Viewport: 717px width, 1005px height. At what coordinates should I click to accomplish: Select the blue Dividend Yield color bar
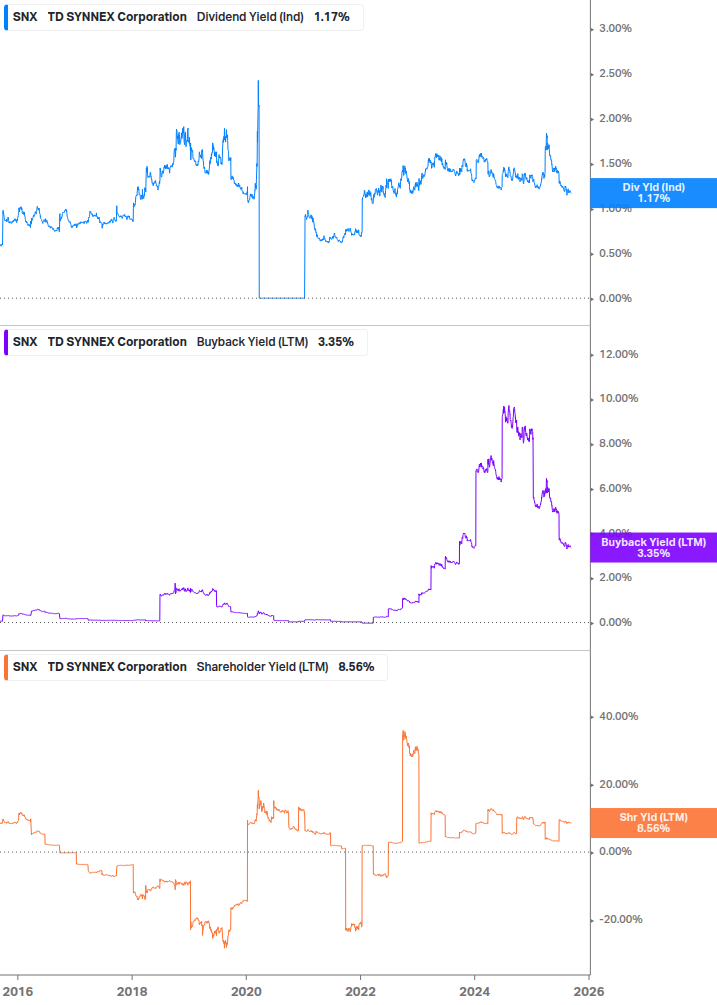pos(6,17)
